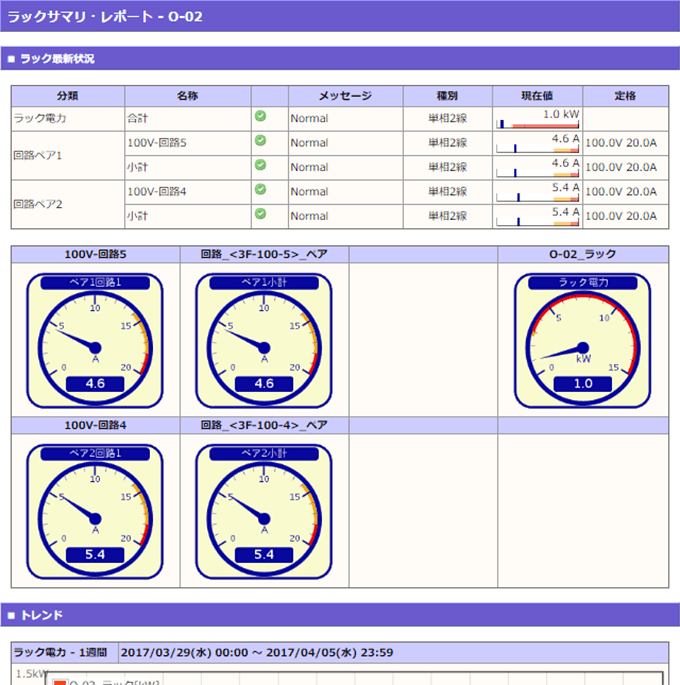Click the ペア2小計 ammeter gauge
This screenshot has height=685, width=680.
click(x=264, y=511)
